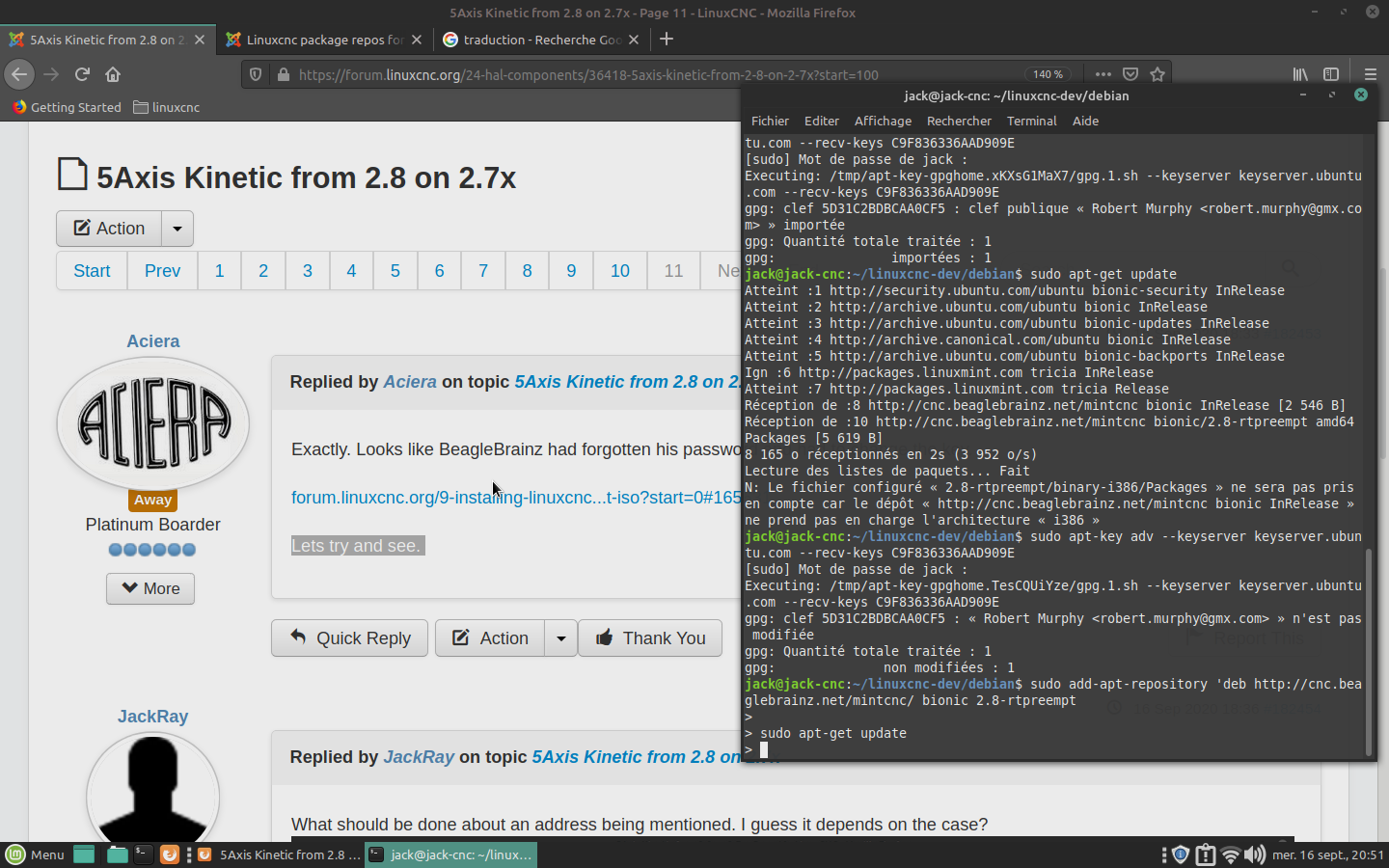
Task: Open the file manager from the taskbar
Action: coord(117,854)
